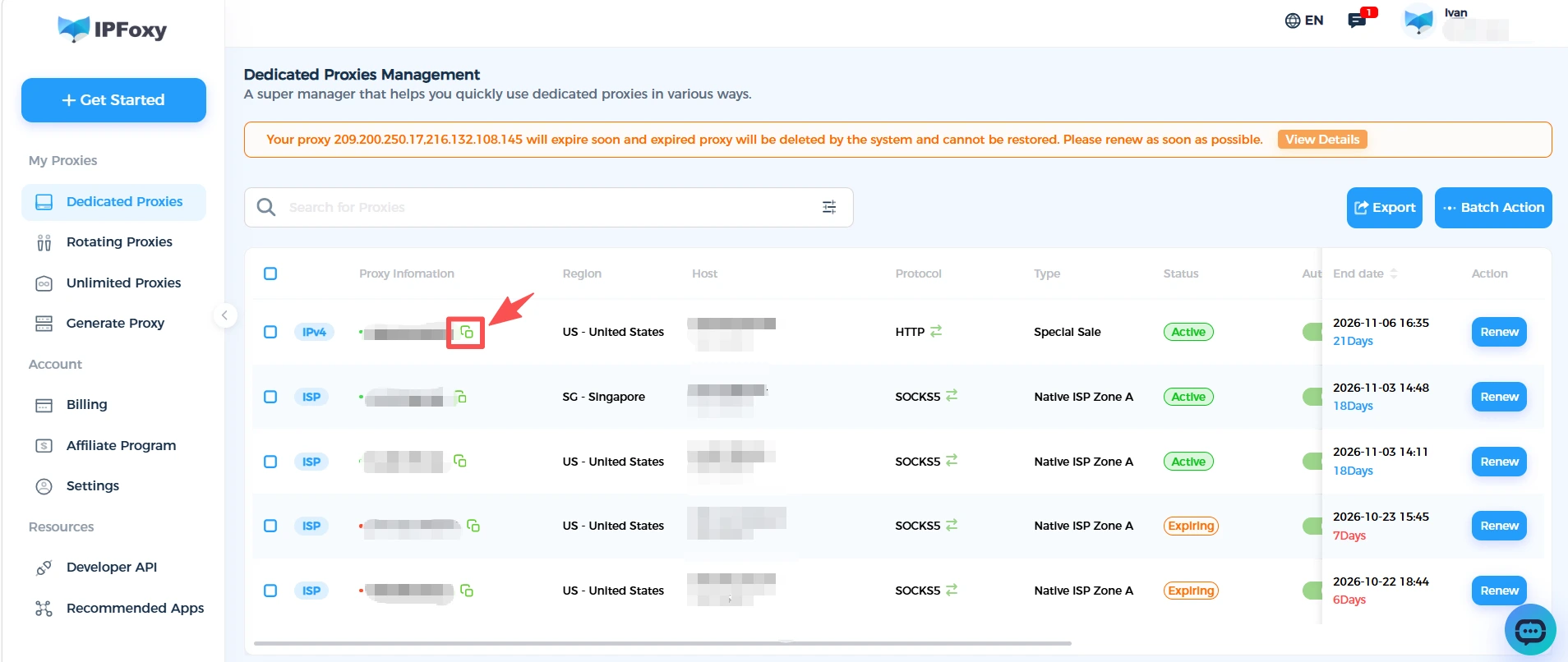Image resolution: width=1568 pixels, height=662 pixels.
Task: Switch protocol icon next to HTTP
Action: click(x=936, y=331)
